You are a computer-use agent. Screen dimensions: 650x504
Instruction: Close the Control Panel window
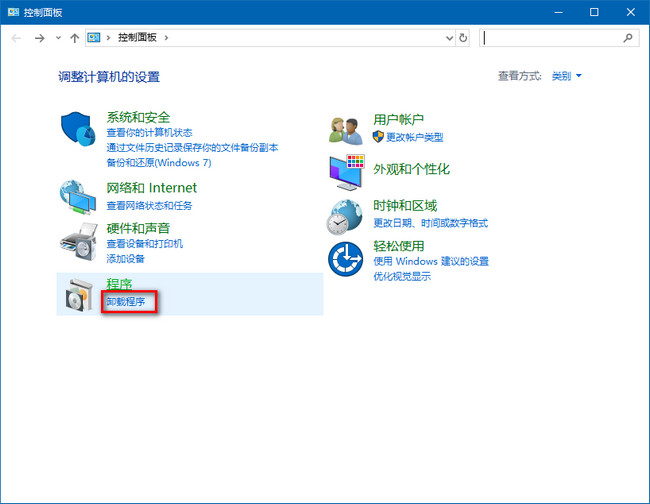[x=631, y=12]
